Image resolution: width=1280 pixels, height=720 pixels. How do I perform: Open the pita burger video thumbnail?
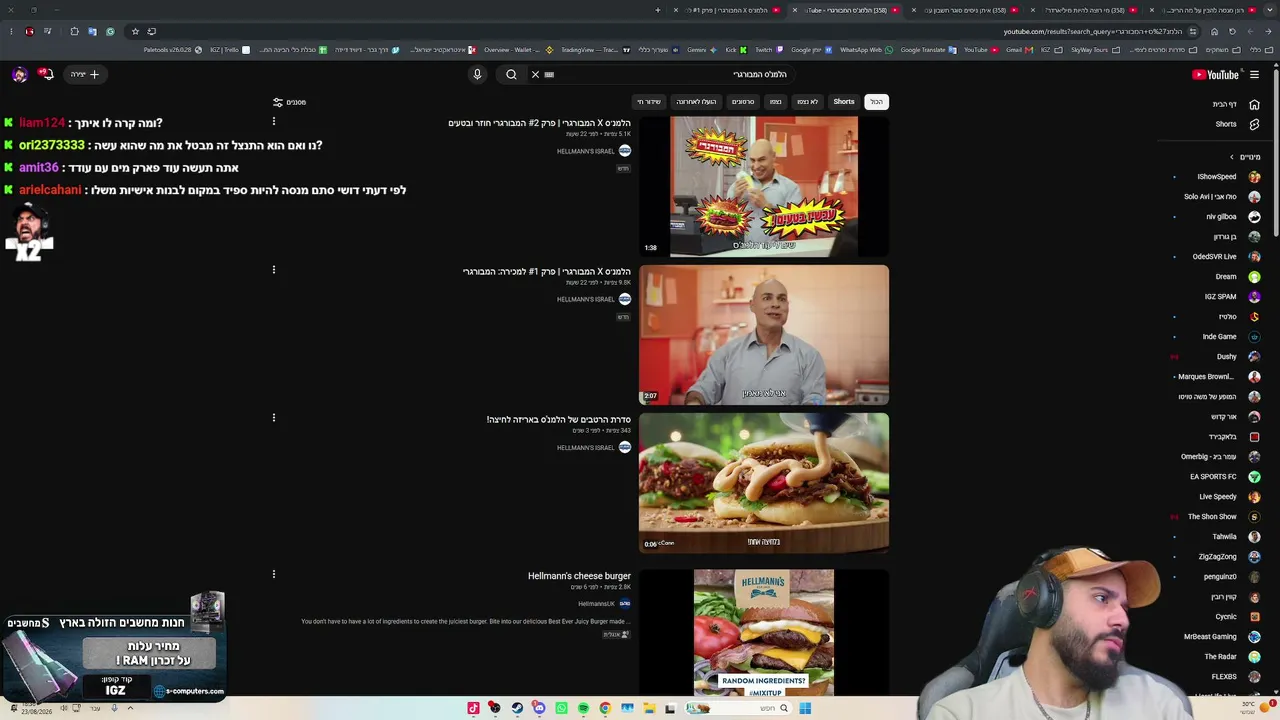click(x=764, y=483)
